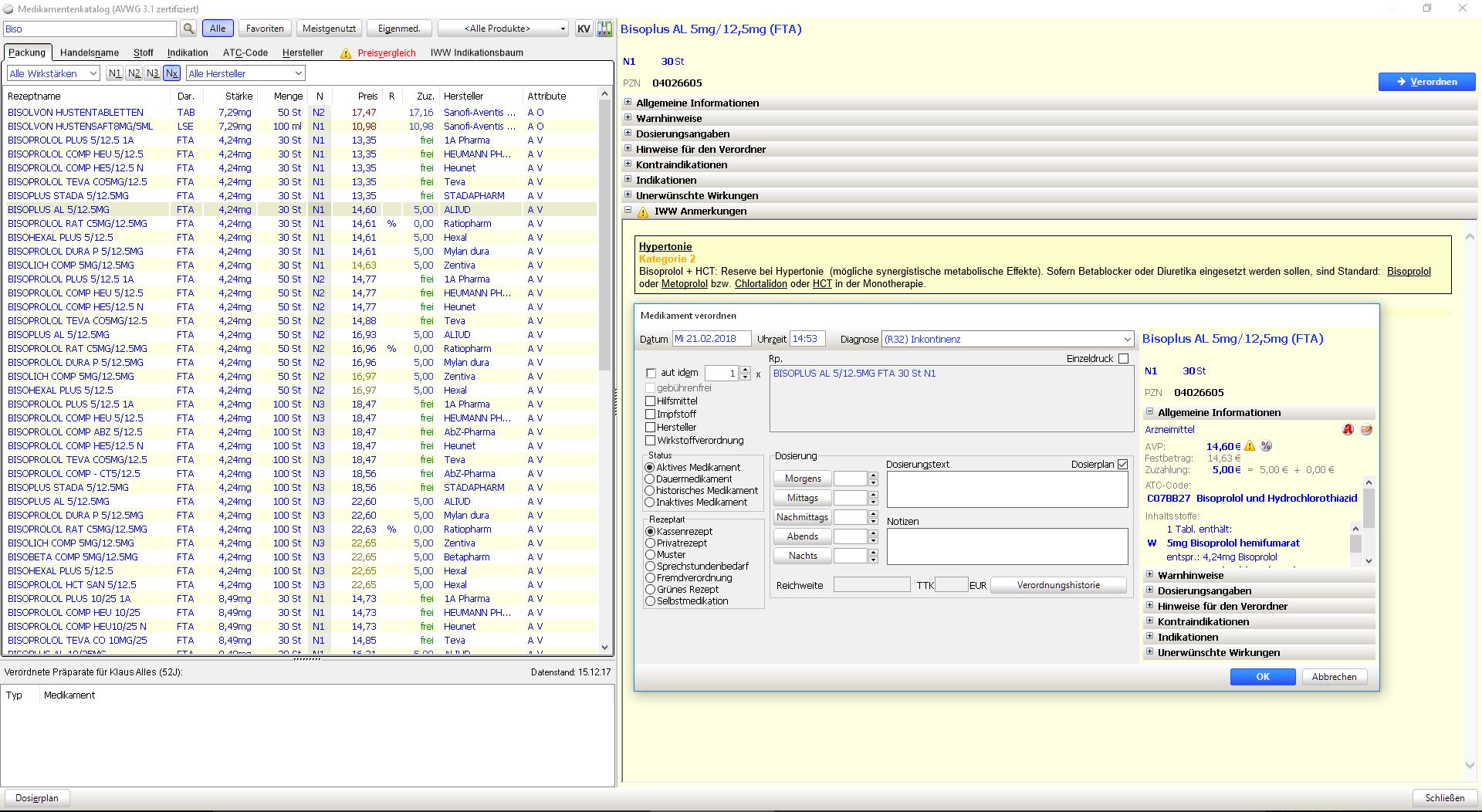This screenshot has width=1482, height=812.
Task: Select Dauermedikament status
Action: [x=650, y=479]
